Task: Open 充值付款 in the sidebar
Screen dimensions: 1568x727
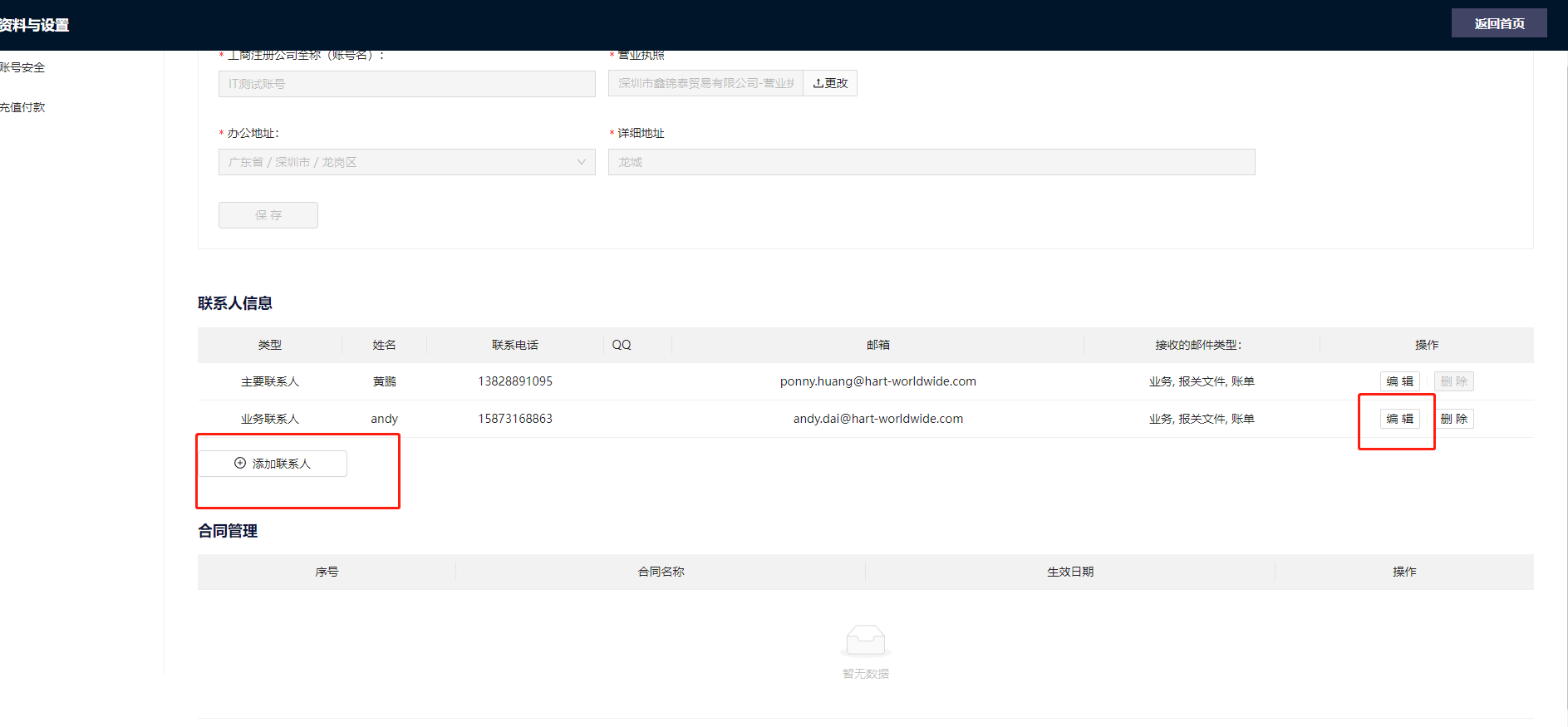Action: pyautogui.click(x=23, y=108)
